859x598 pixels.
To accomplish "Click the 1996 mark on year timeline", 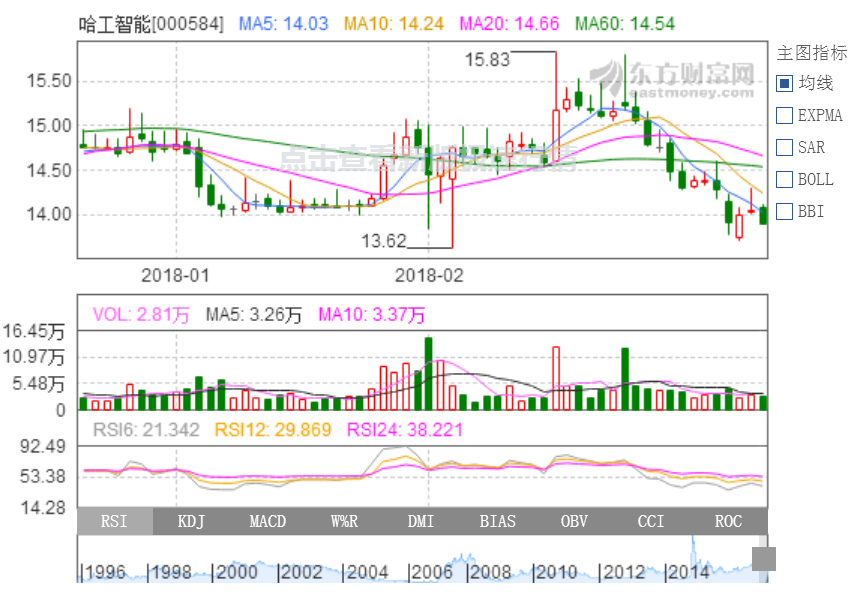I will 104,572.
